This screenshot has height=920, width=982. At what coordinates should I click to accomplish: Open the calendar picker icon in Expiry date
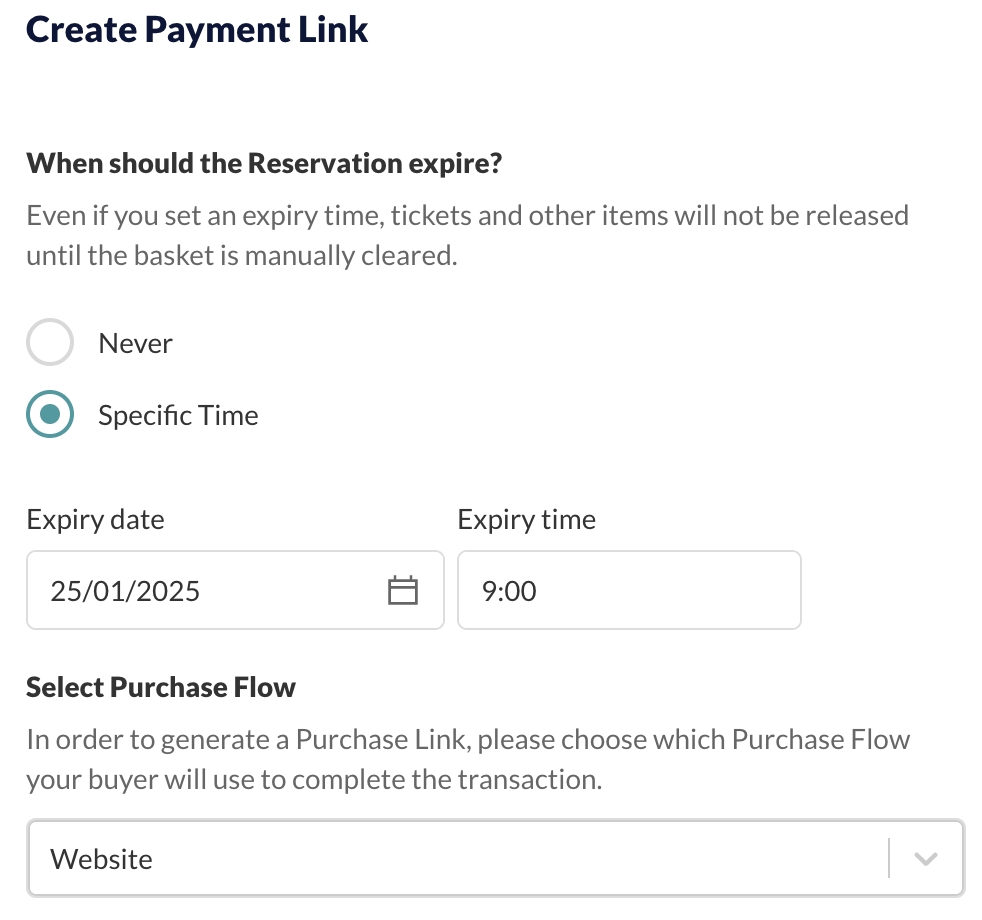[x=403, y=591]
